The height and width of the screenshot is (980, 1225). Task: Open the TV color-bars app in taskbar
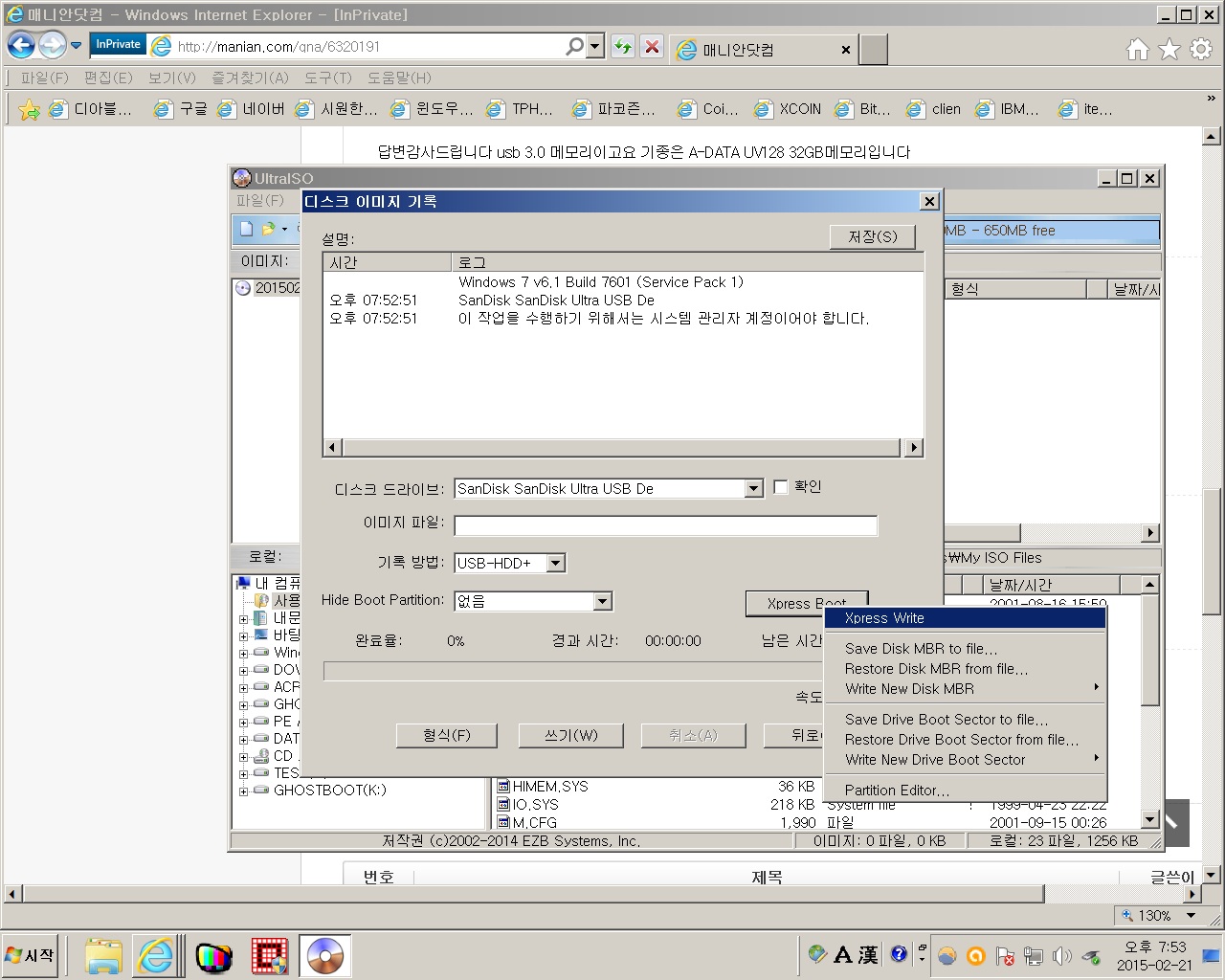[214, 956]
